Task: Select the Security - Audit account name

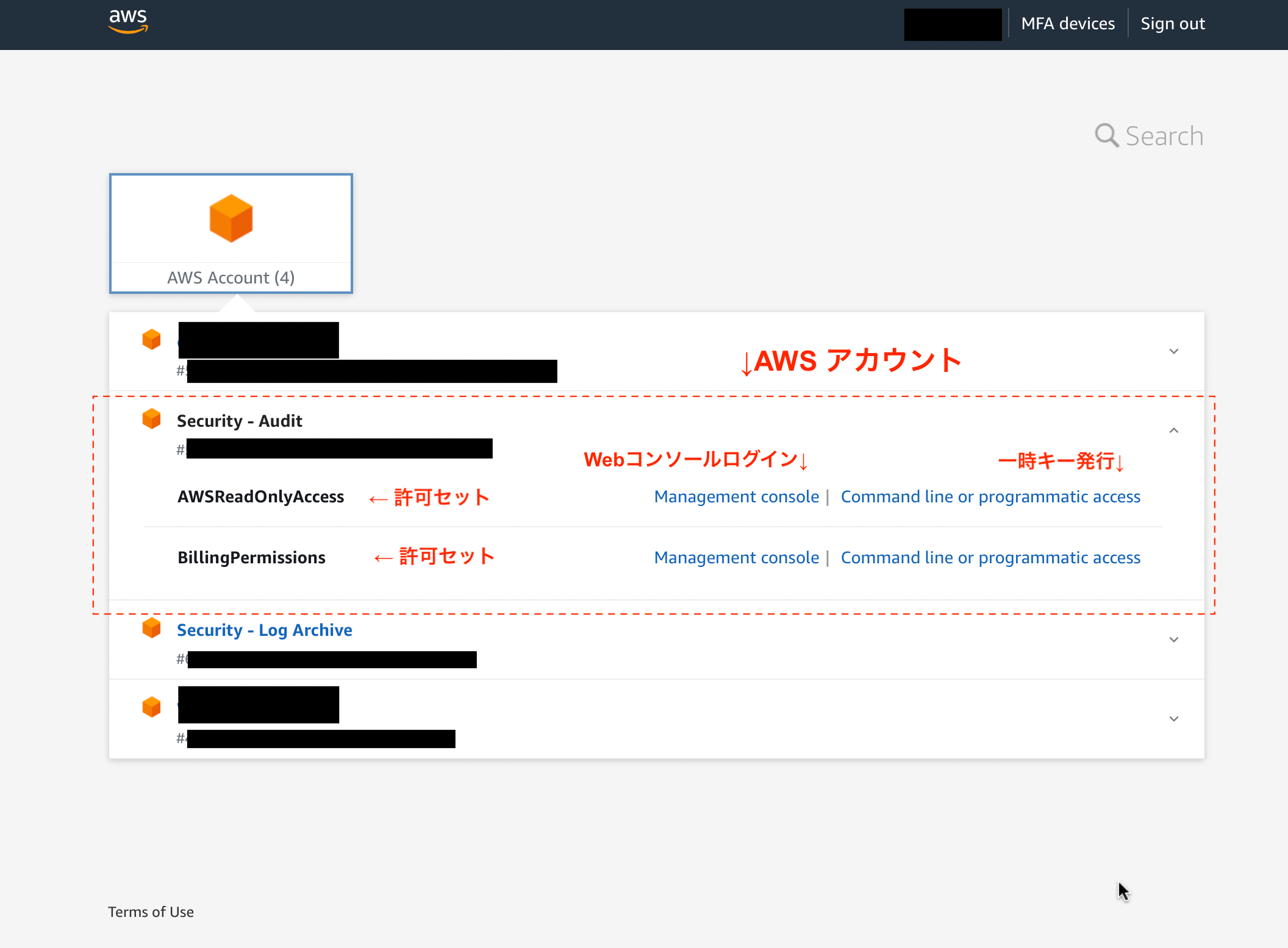Action: coord(240,421)
